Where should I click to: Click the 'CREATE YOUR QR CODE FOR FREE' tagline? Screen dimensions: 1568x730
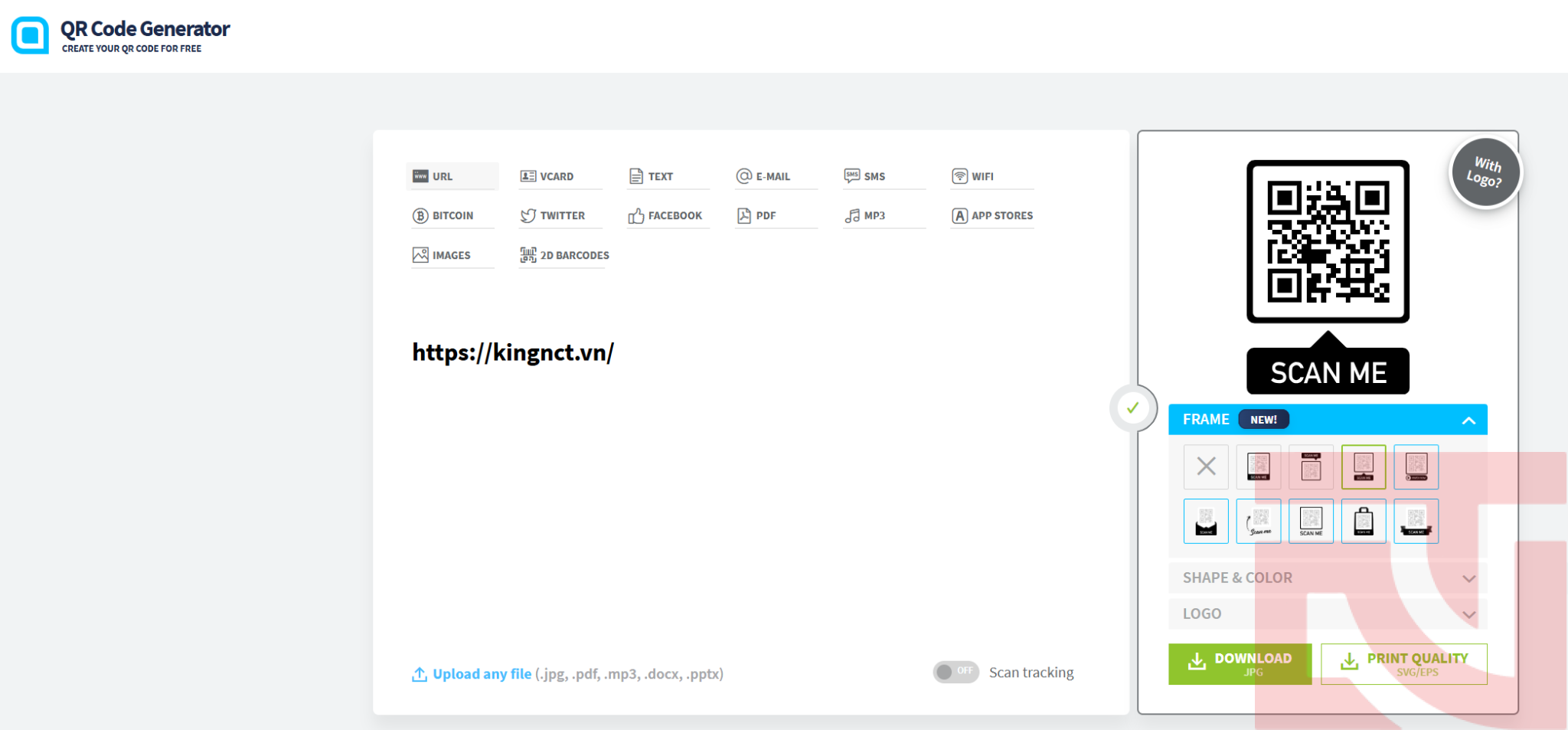point(132,48)
